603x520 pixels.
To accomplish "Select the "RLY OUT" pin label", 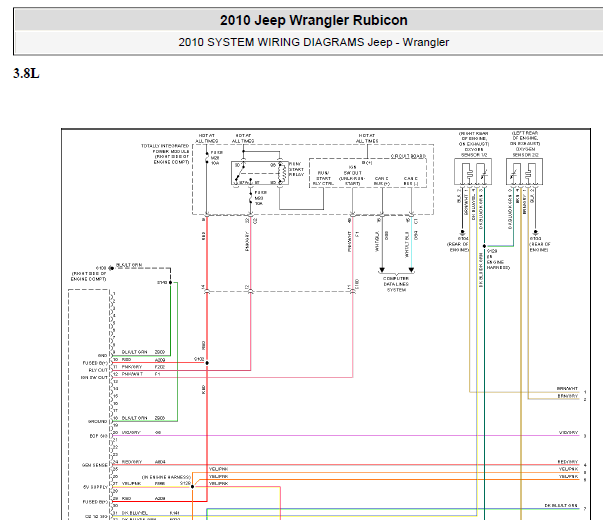I will point(98,370).
